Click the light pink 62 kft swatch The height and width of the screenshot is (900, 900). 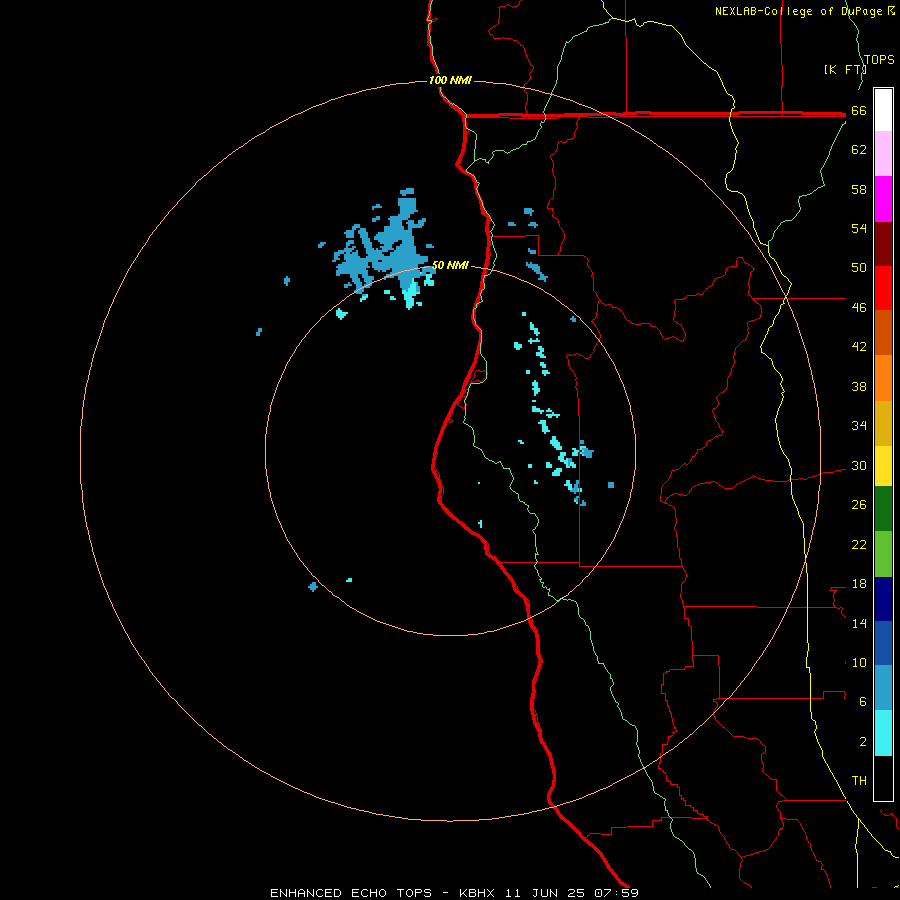point(883,154)
